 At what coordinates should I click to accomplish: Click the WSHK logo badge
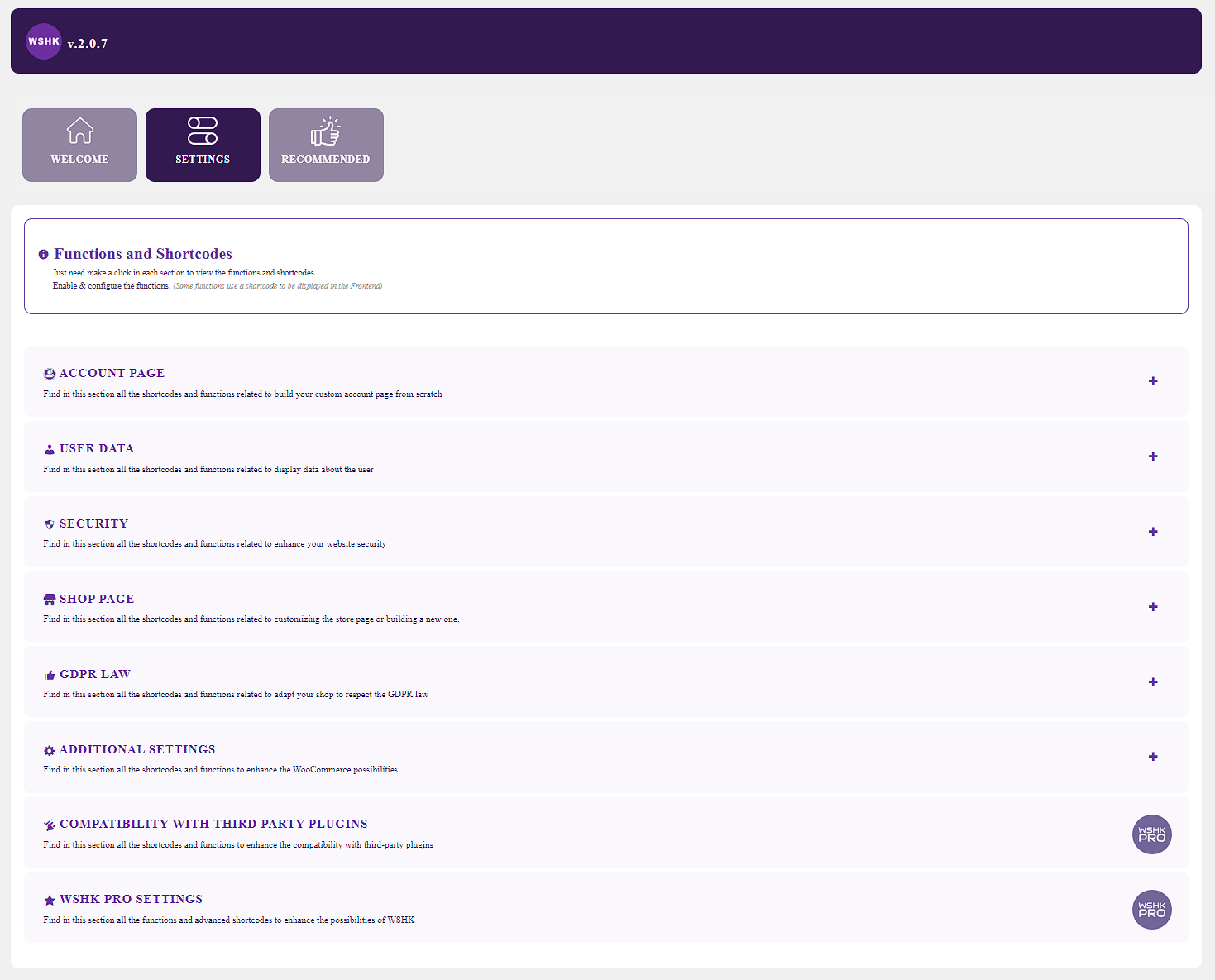[x=44, y=41]
